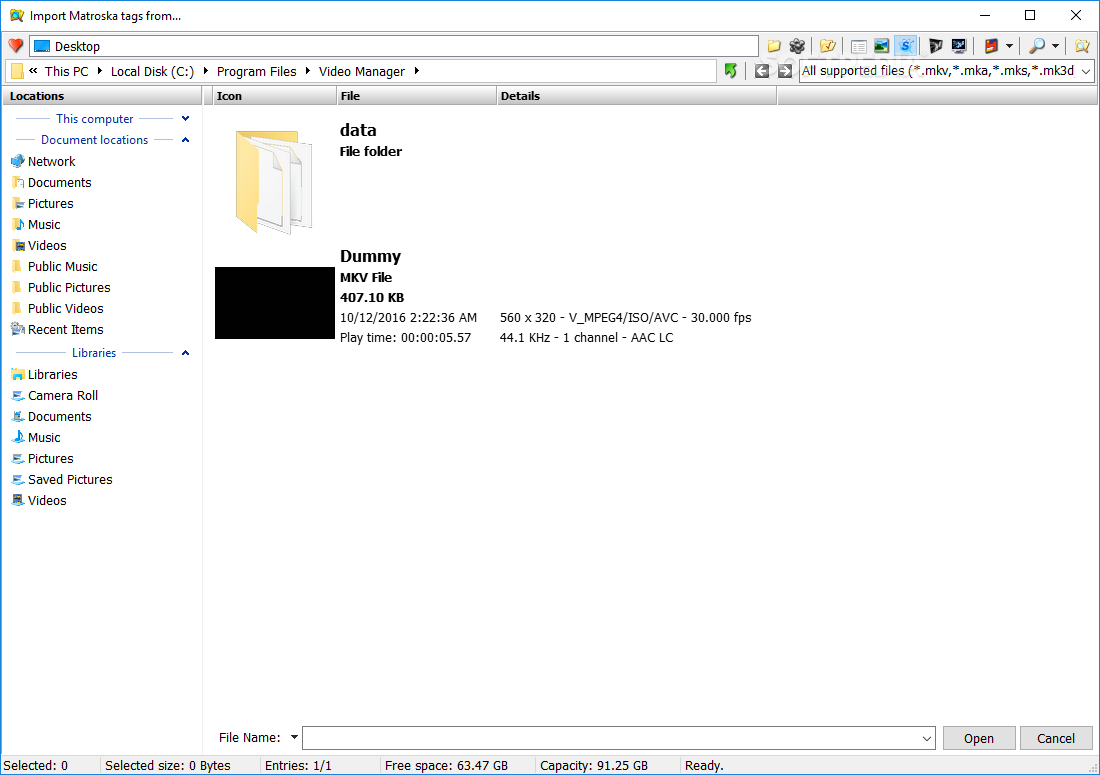
Task: Open Music under Libraries section
Action: click(36, 438)
